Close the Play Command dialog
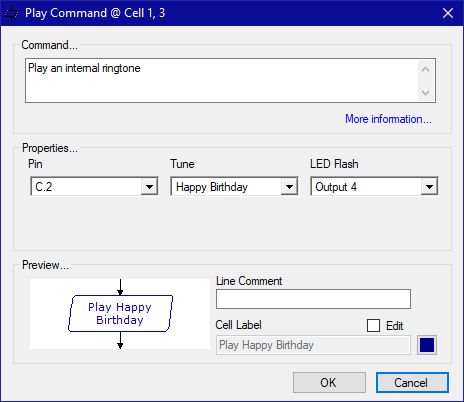Image resolution: width=464 pixels, height=402 pixels. (448, 13)
